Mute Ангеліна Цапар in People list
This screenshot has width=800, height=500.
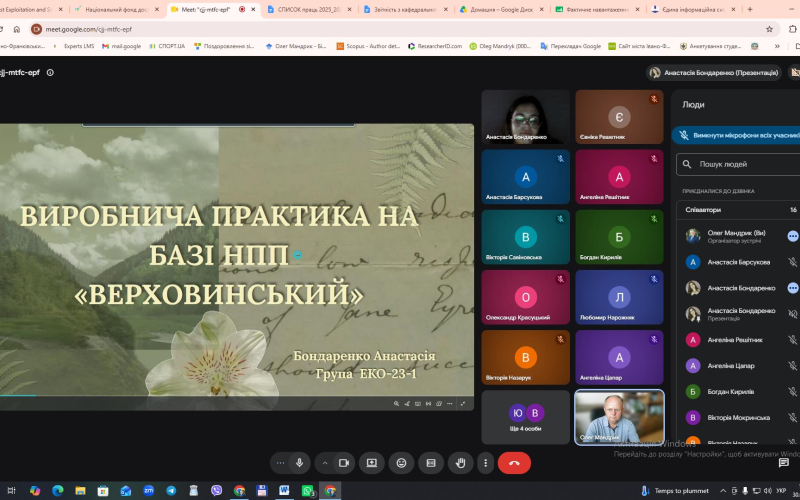[x=792, y=366]
